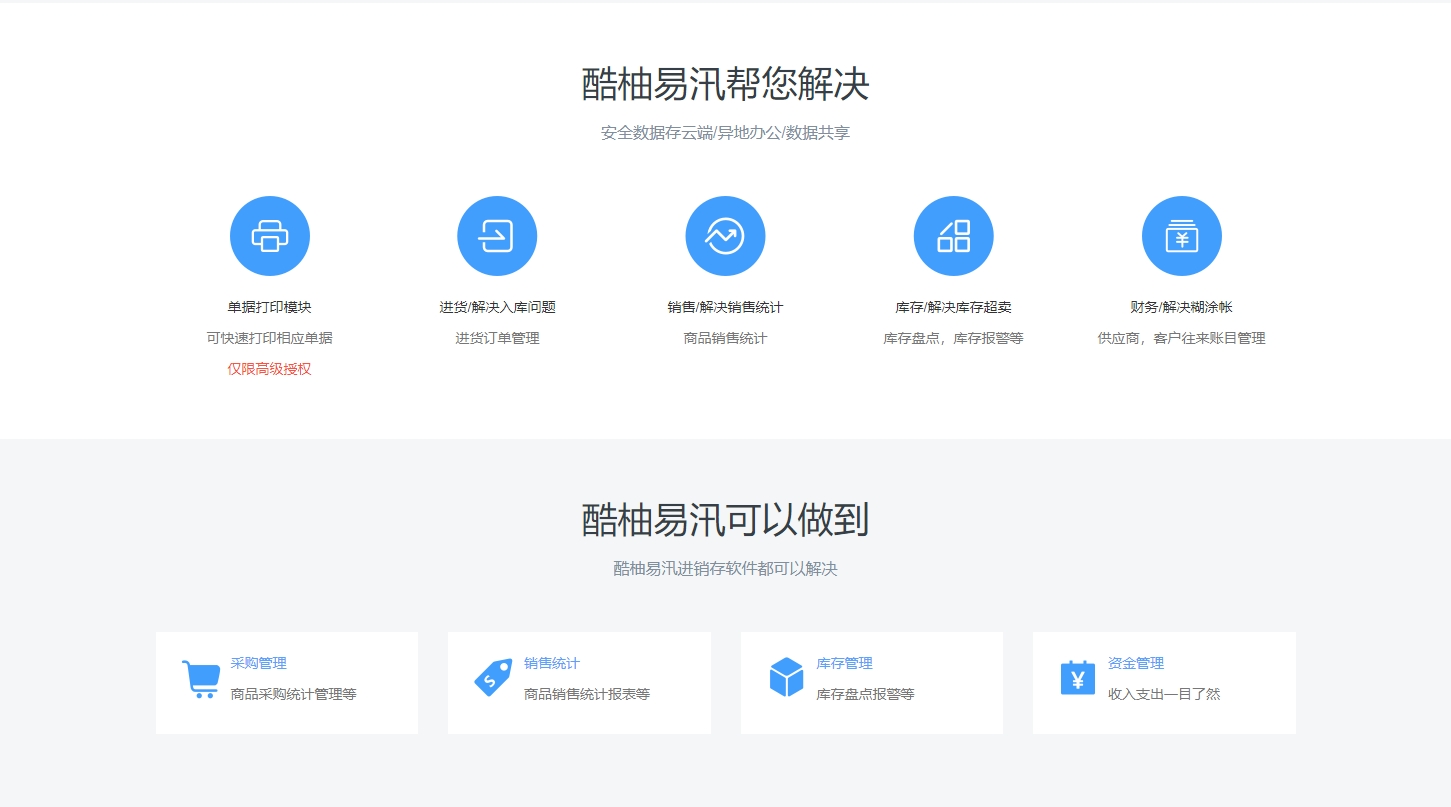This screenshot has height=807, width=1451.
Task: Open the inventory blocks icon above 库存/解决库存超卖
Action: pos(953,236)
